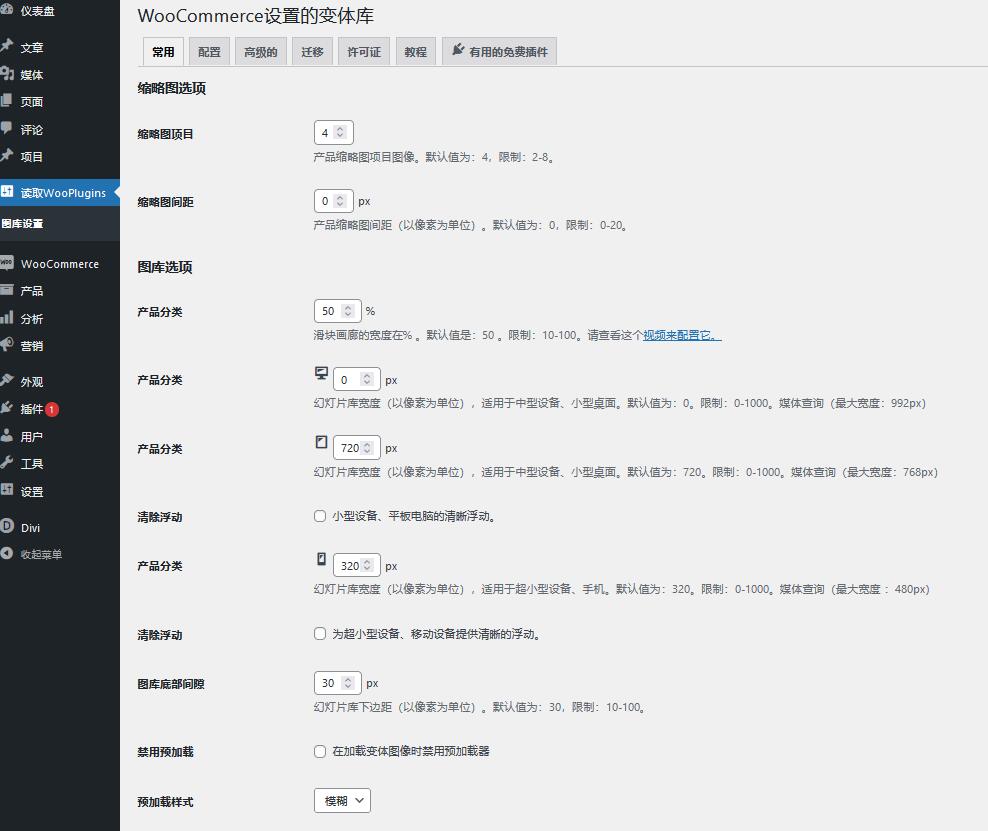
Task: Switch to the 常用 tab
Action: click(x=163, y=52)
